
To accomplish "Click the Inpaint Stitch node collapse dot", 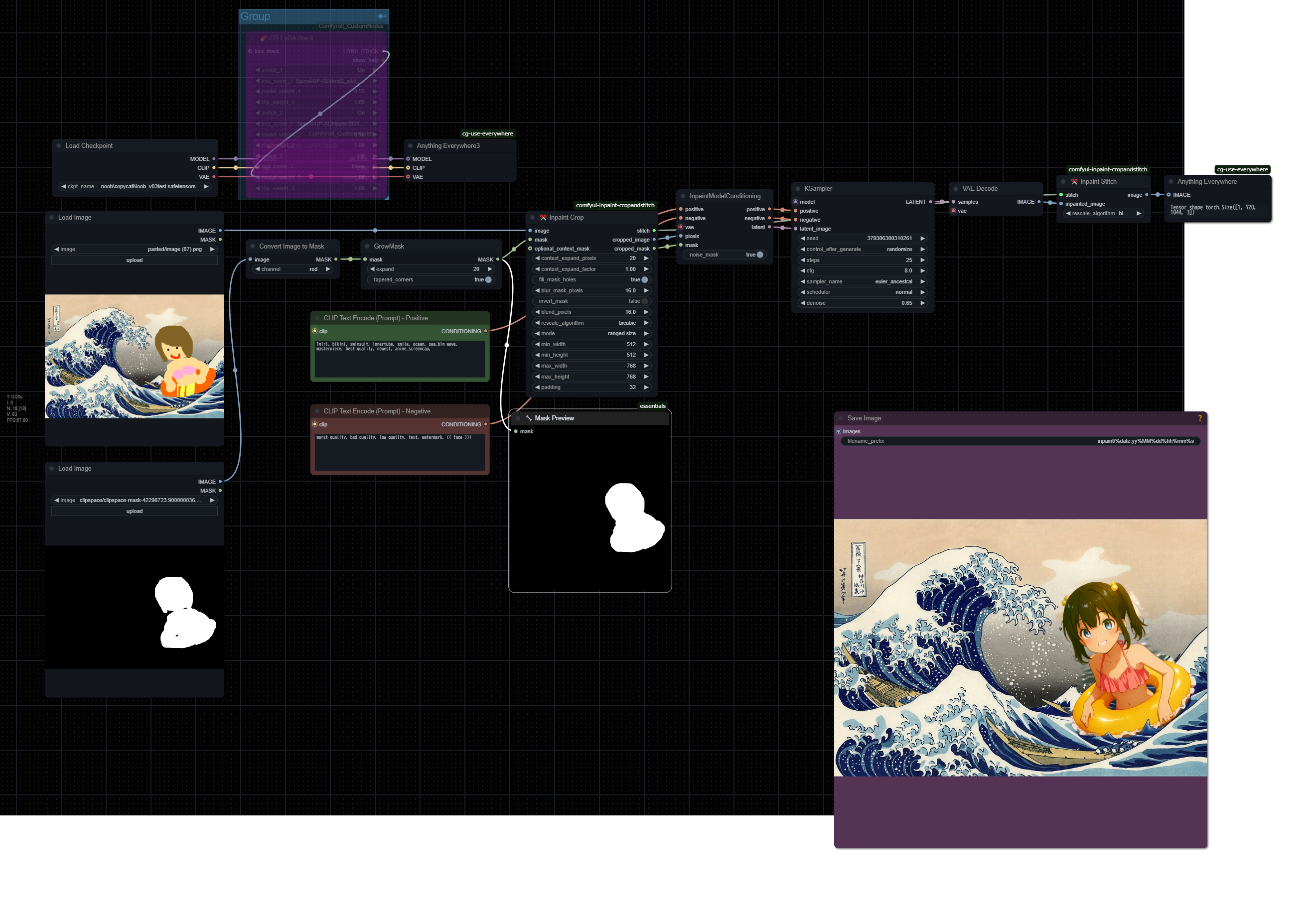I will [x=1063, y=182].
